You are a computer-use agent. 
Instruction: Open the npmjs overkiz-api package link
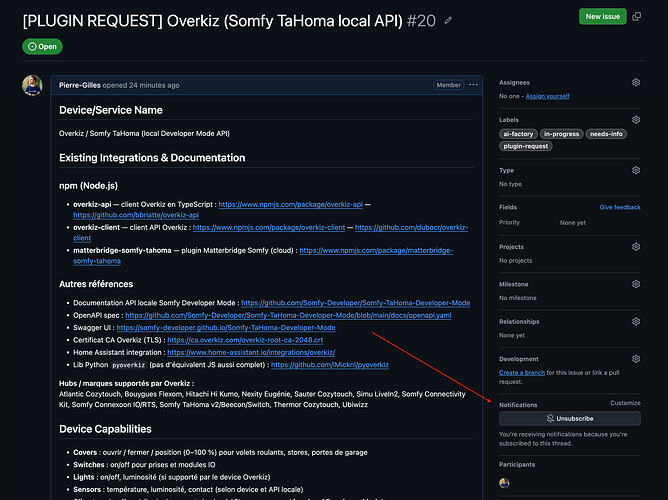pos(291,204)
